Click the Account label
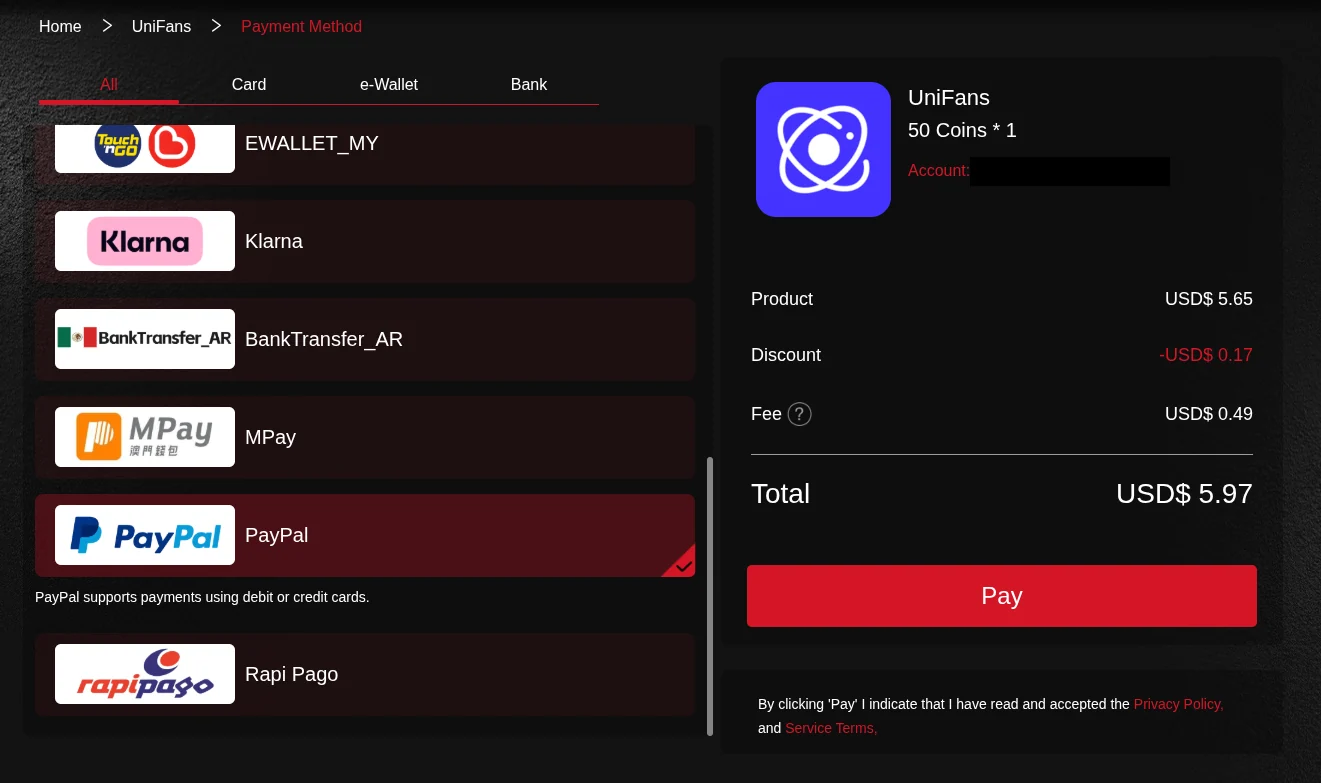This screenshot has width=1321, height=783. tap(939, 171)
